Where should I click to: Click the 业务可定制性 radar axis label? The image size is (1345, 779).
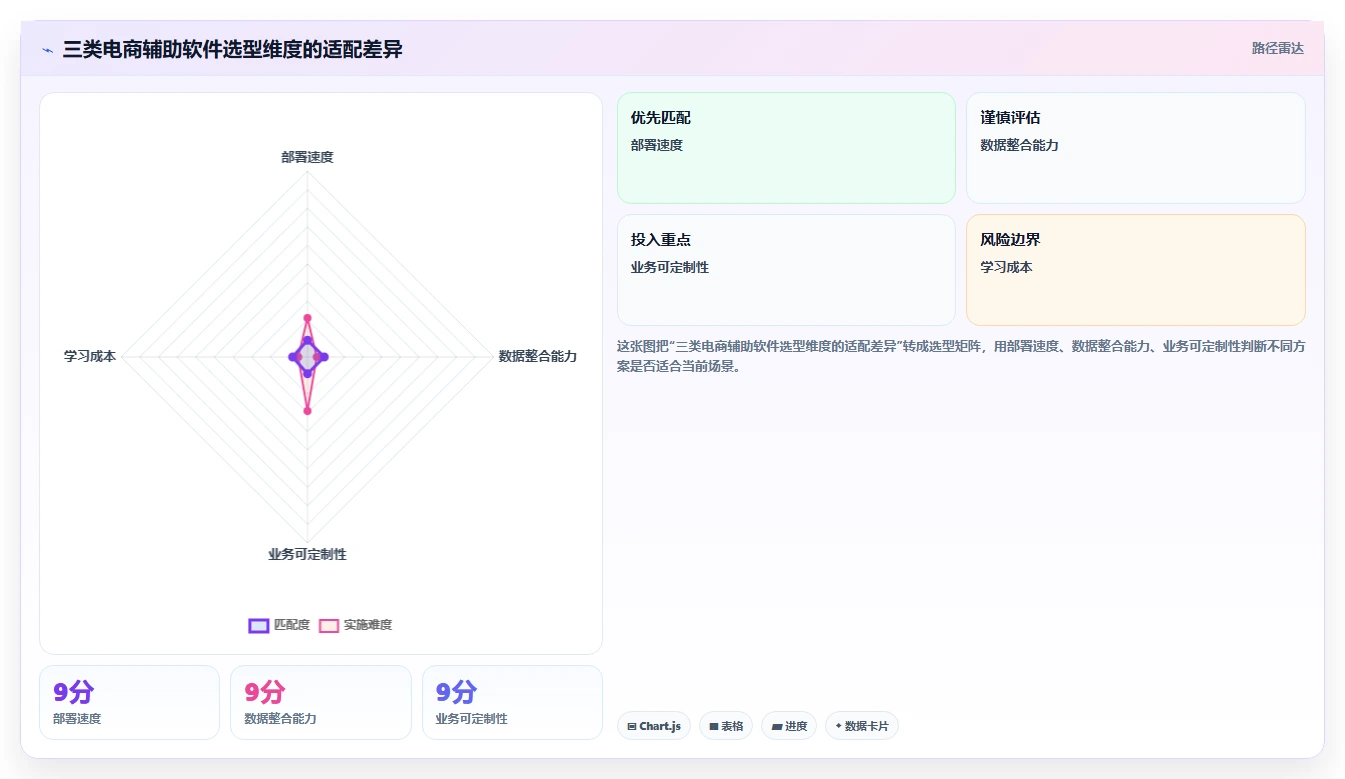(307, 554)
